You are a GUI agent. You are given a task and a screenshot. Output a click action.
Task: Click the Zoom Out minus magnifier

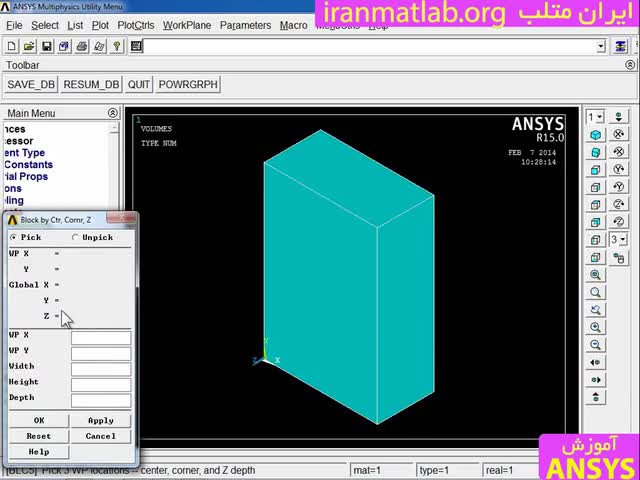[x=596, y=345]
